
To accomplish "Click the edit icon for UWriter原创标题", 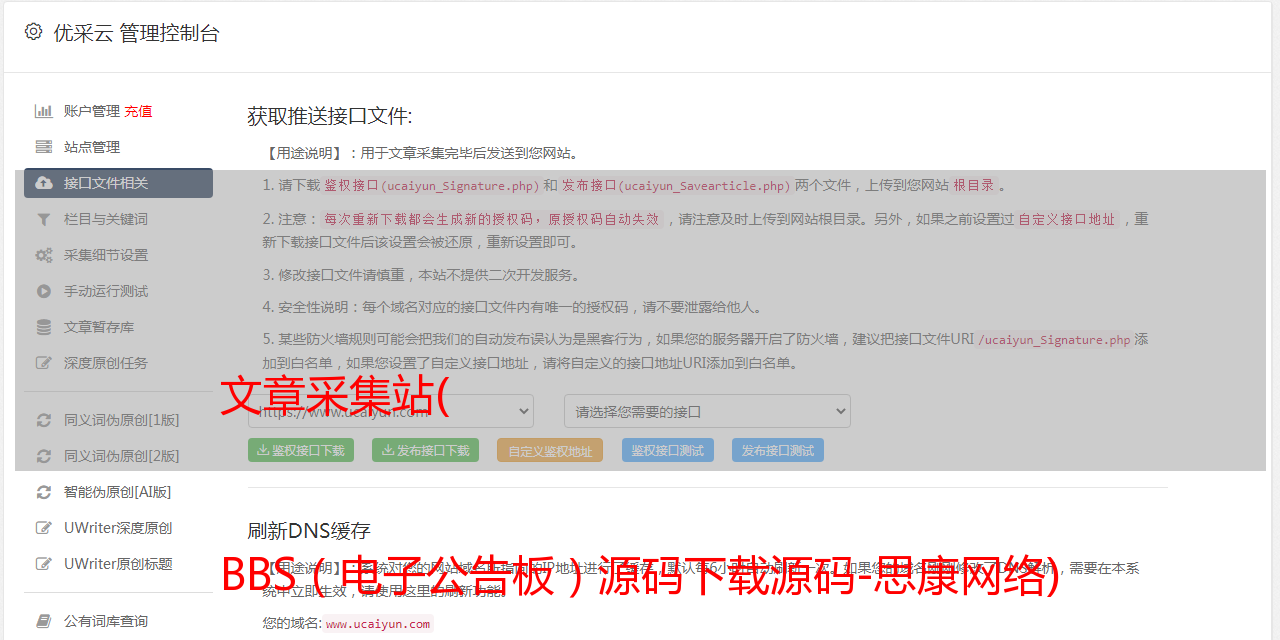I will [44, 564].
